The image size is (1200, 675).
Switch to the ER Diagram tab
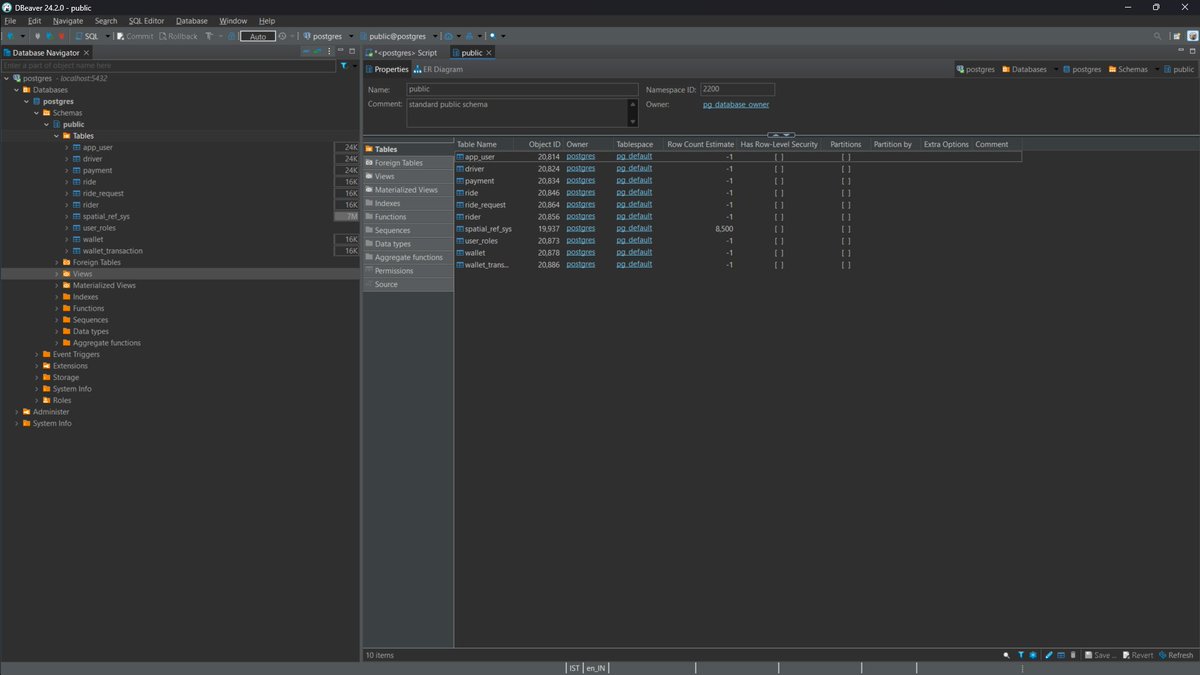438,70
